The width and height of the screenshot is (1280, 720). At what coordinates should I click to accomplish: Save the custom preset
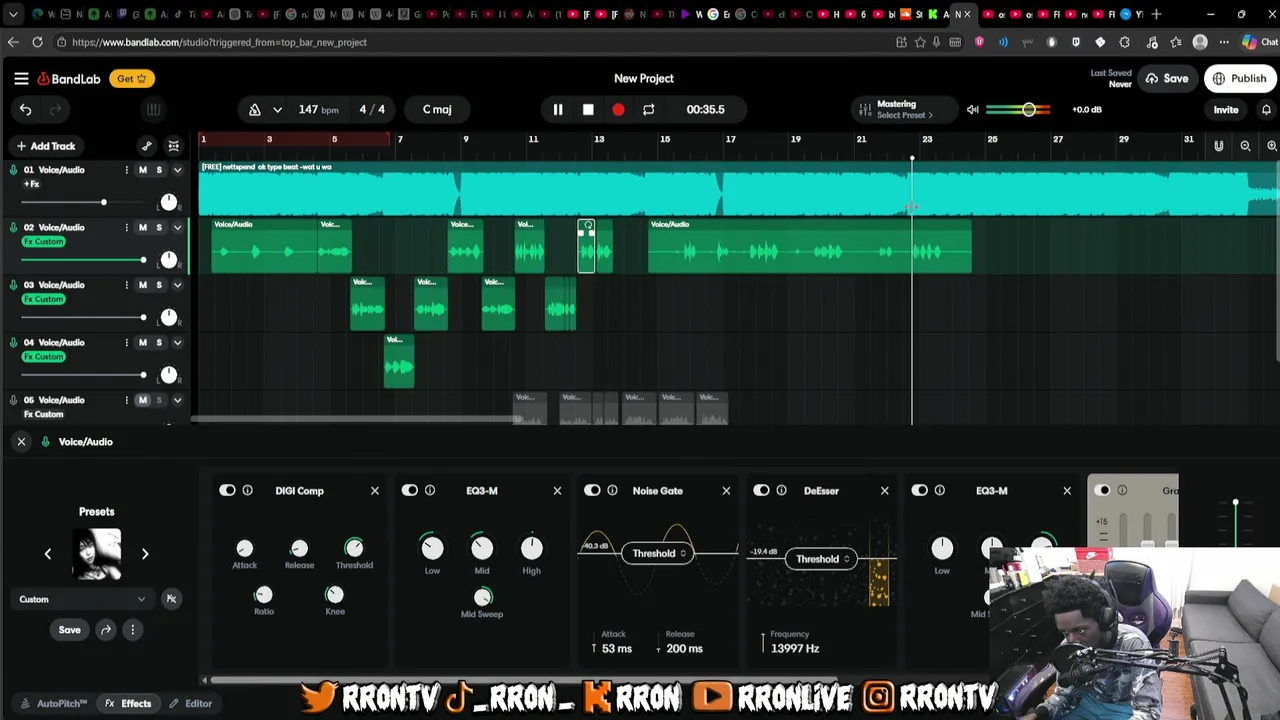tap(69, 630)
